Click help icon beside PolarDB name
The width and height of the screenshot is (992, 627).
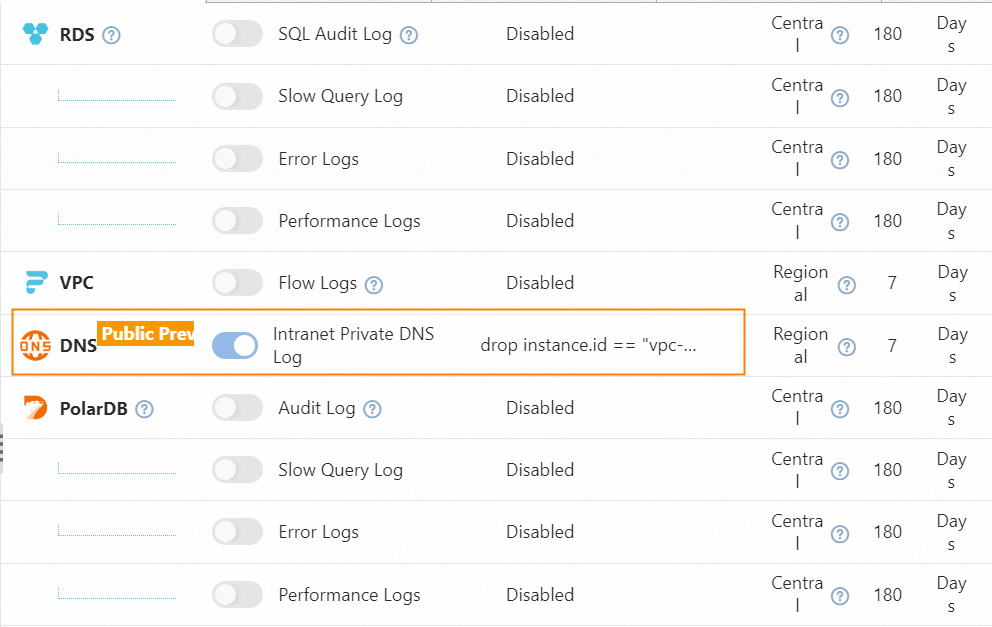(145, 409)
